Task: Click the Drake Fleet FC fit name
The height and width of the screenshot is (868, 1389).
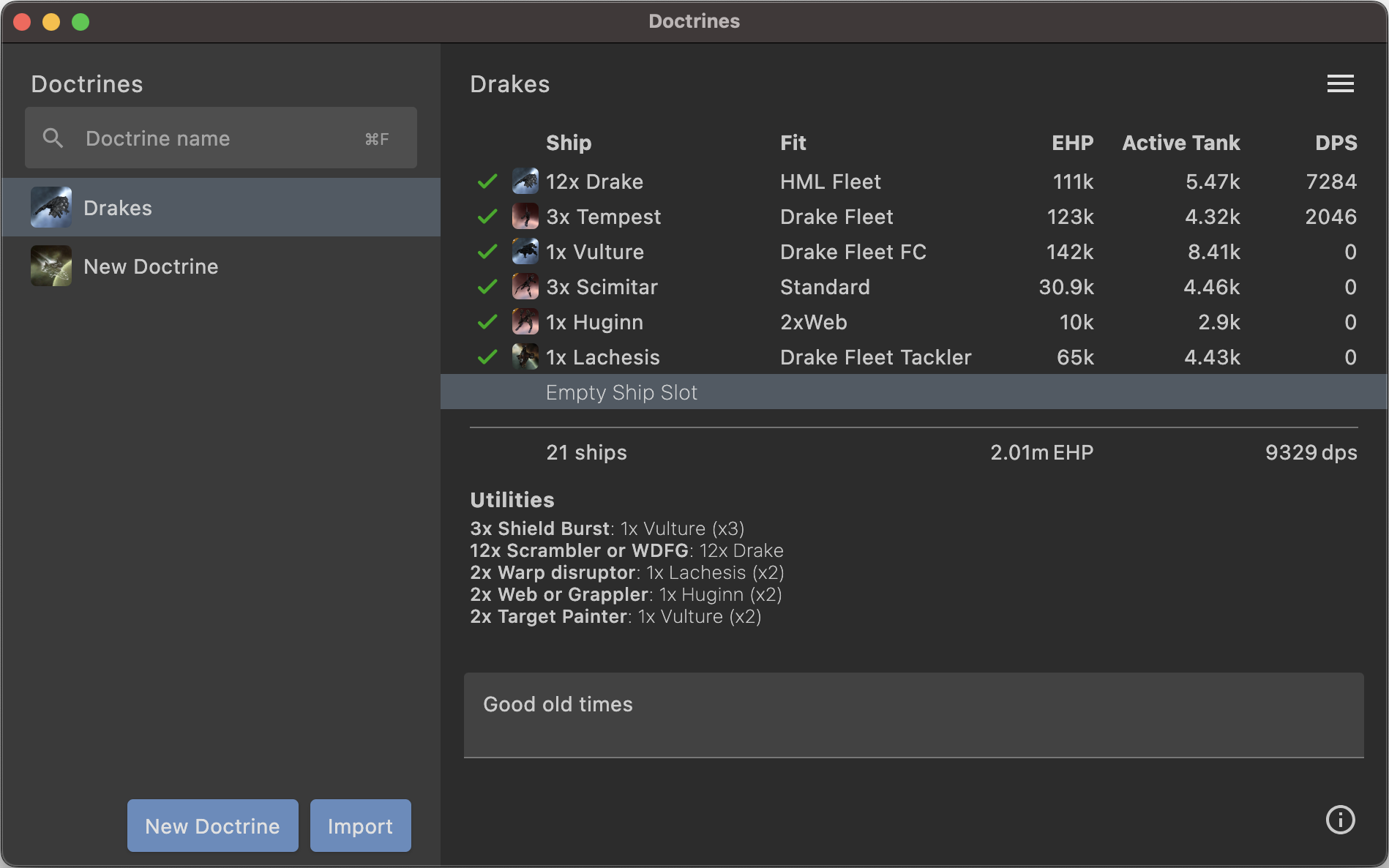Action: coord(853,252)
